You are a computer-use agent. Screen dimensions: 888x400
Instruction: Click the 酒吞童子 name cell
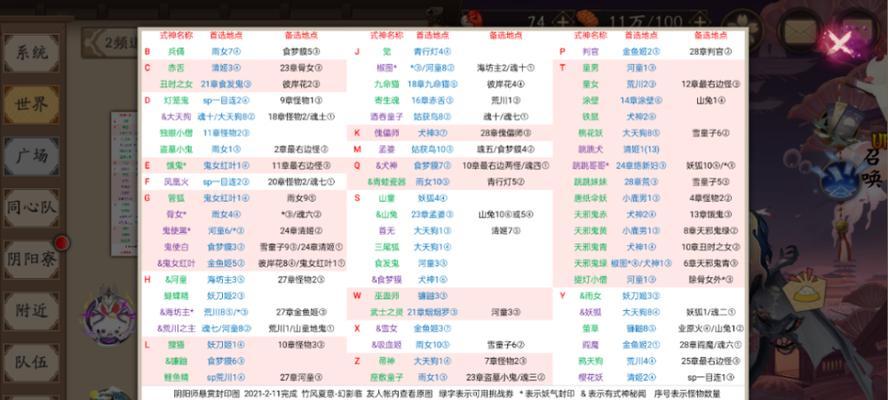pyautogui.click(x=387, y=117)
